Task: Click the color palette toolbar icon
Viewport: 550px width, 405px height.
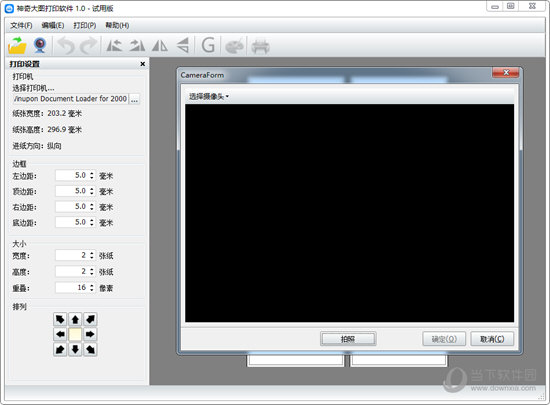Action: (234, 47)
